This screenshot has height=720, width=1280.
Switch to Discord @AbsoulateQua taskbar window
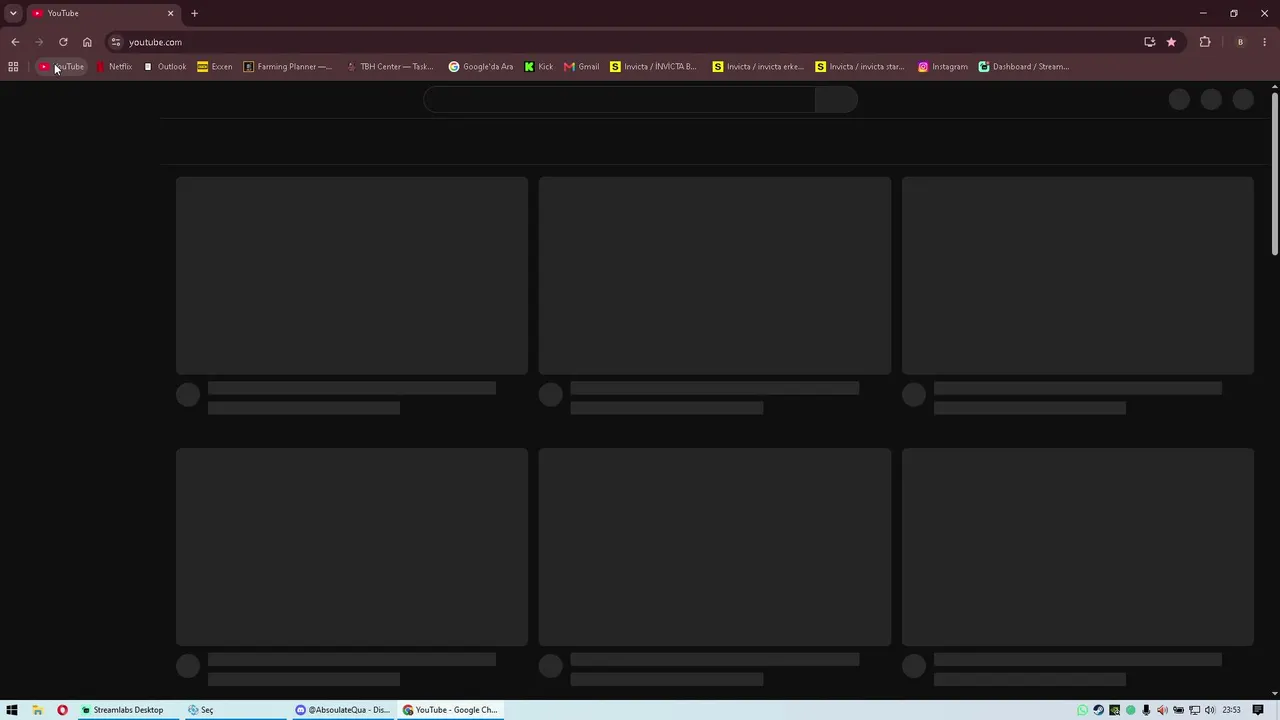(x=343, y=710)
